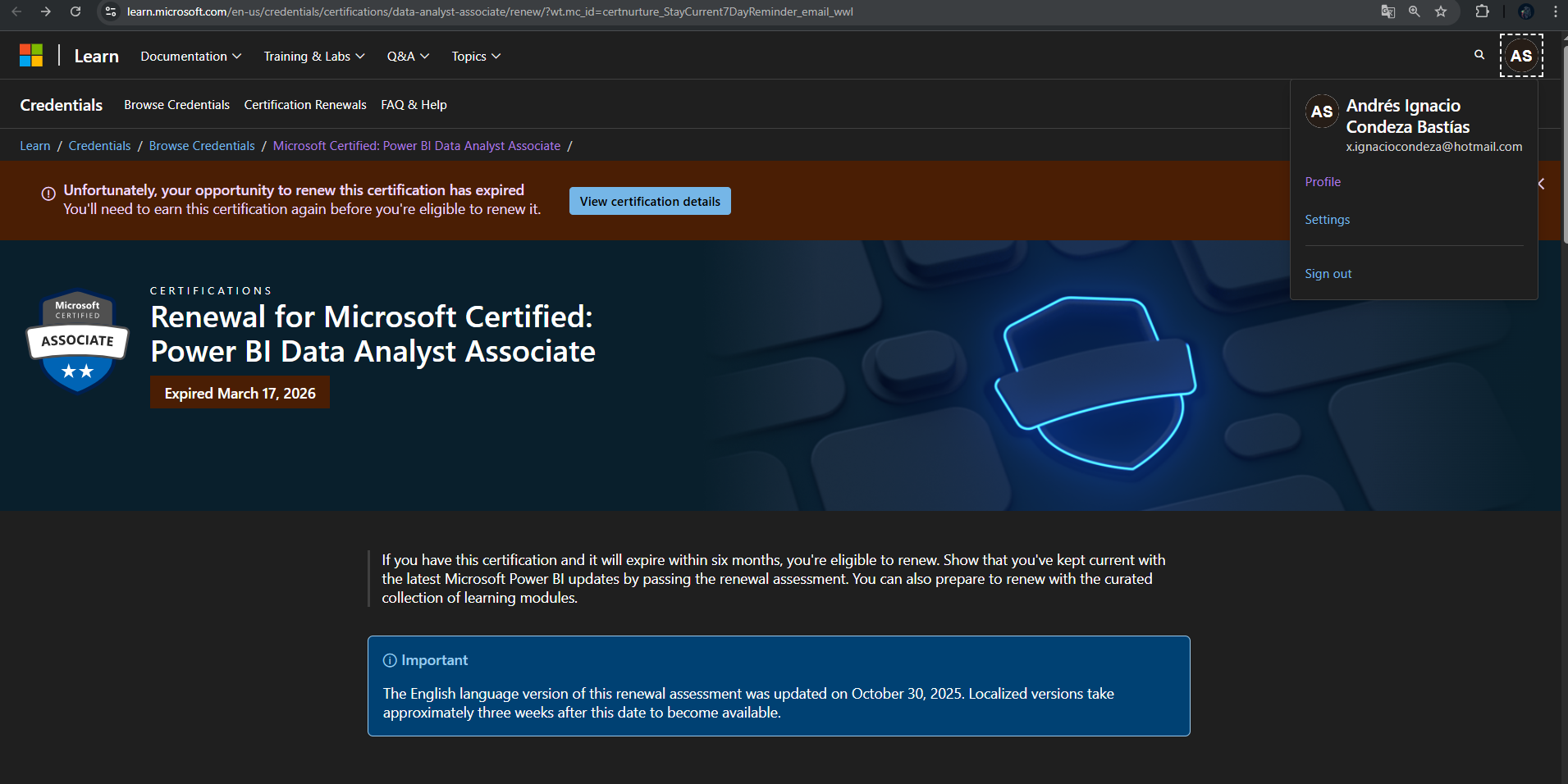Open translate page icon in address bar
This screenshot has height=784, width=1568.
(1388, 11)
